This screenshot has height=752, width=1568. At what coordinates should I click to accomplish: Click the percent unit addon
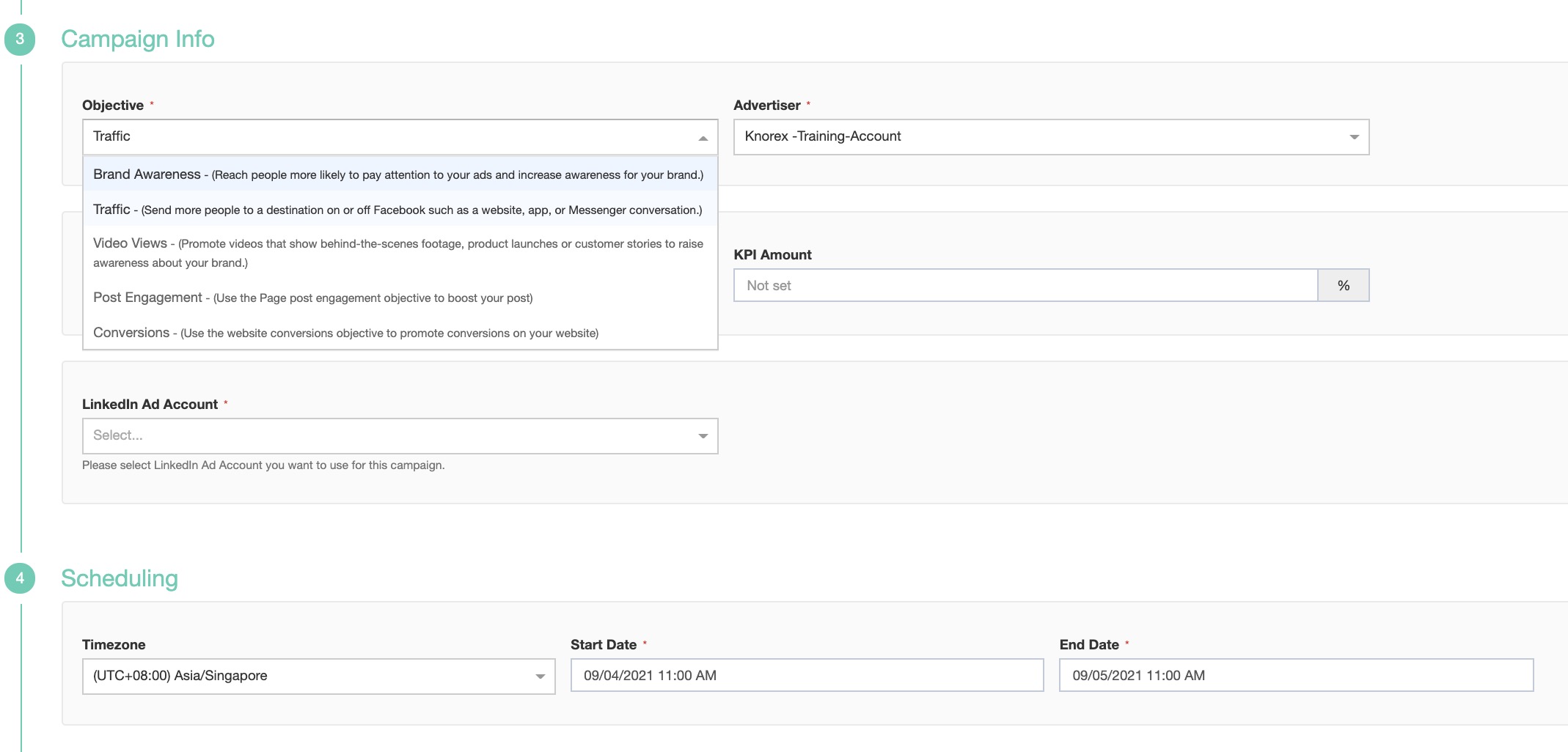(1343, 286)
